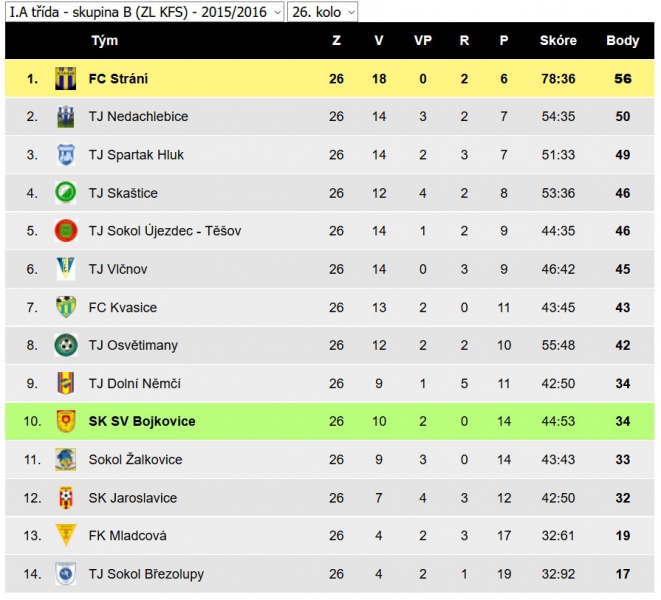Click the TJ Osvětimany ball logo
This screenshot has height=600, width=661.
(x=66, y=345)
